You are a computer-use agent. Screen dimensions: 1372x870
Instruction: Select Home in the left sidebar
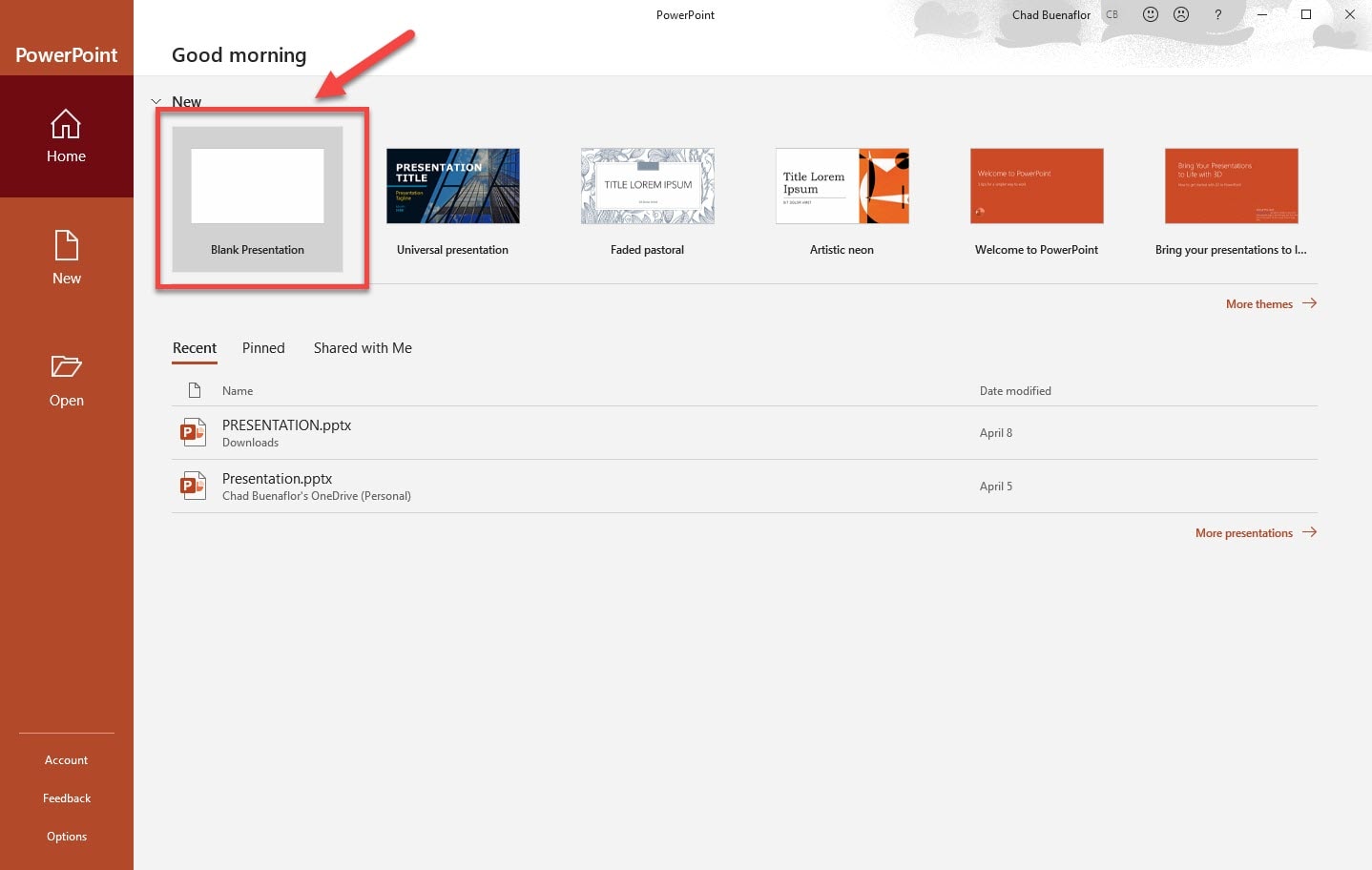tap(66, 136)
